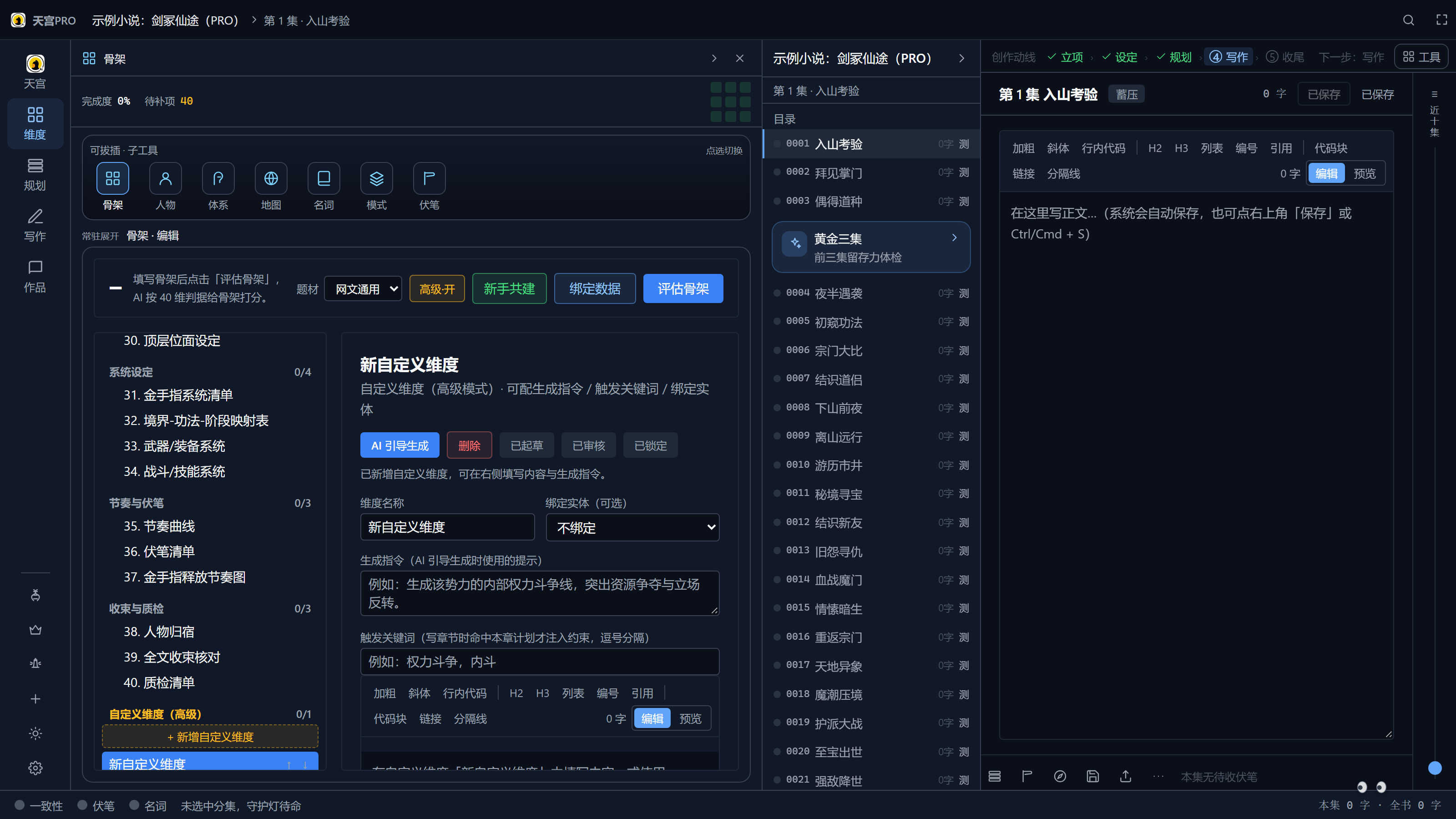Click the crown icon in sidebar
Screen dimensions: 1456x819
pos(35,630)
